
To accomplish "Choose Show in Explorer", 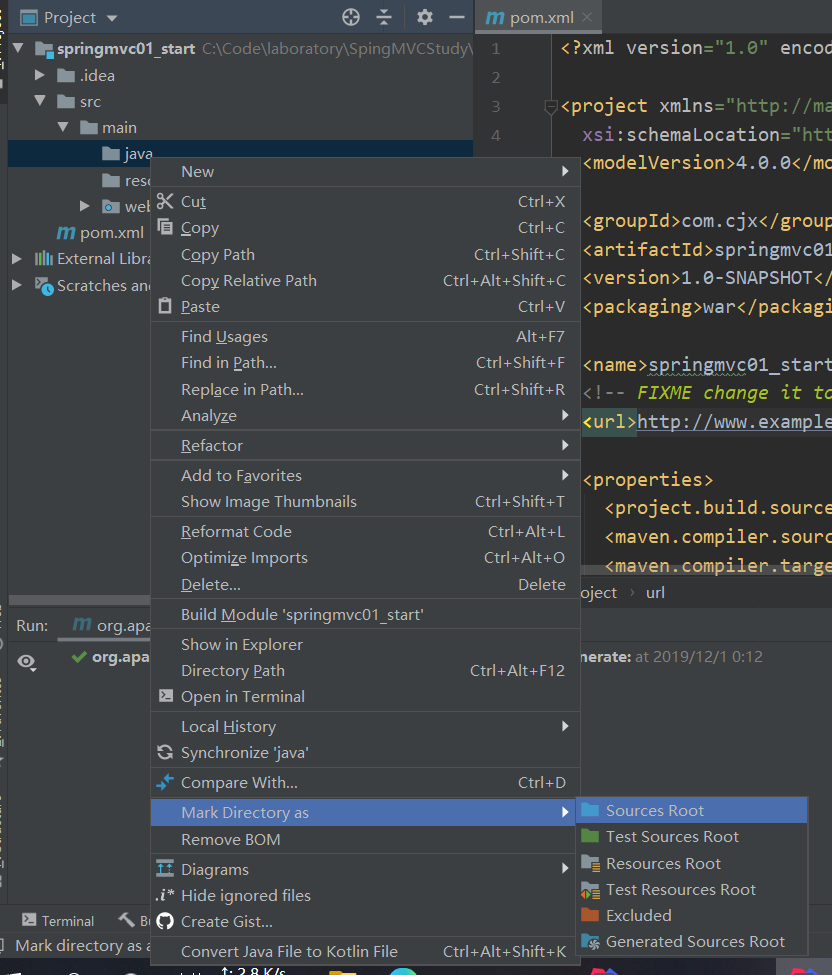I will click(x=366, y=644).
